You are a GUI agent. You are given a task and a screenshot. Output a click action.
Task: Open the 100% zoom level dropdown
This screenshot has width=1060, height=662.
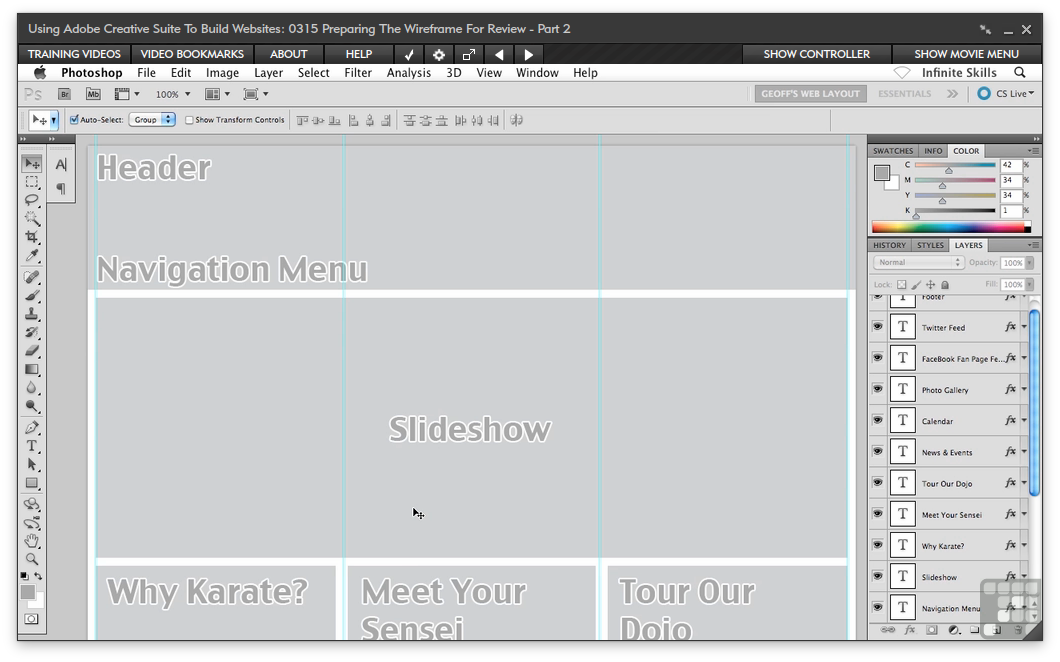pos(188,94)
